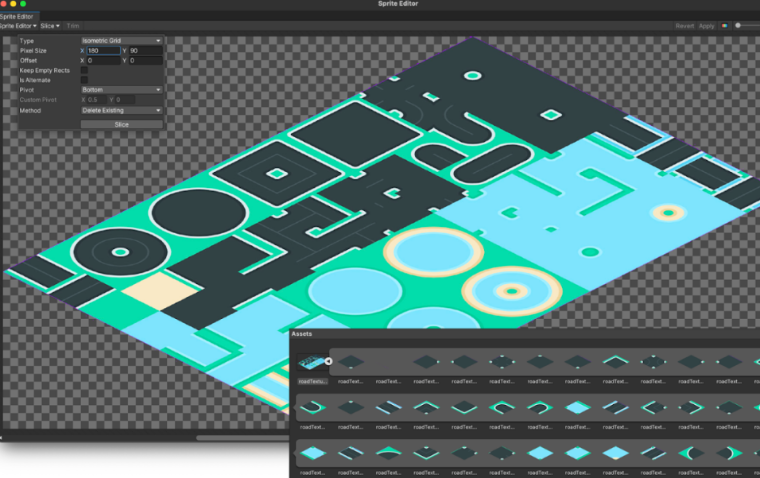The width and height of the screenshot is (760, 478).
Task: Click the Assets panel header
Action: (x=301, y=334)
